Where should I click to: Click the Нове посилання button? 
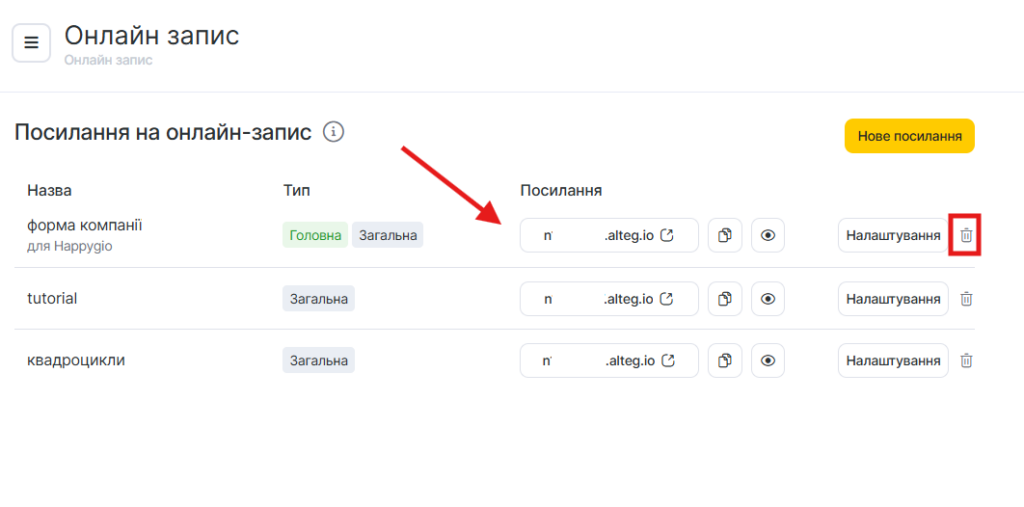[909, 136]
